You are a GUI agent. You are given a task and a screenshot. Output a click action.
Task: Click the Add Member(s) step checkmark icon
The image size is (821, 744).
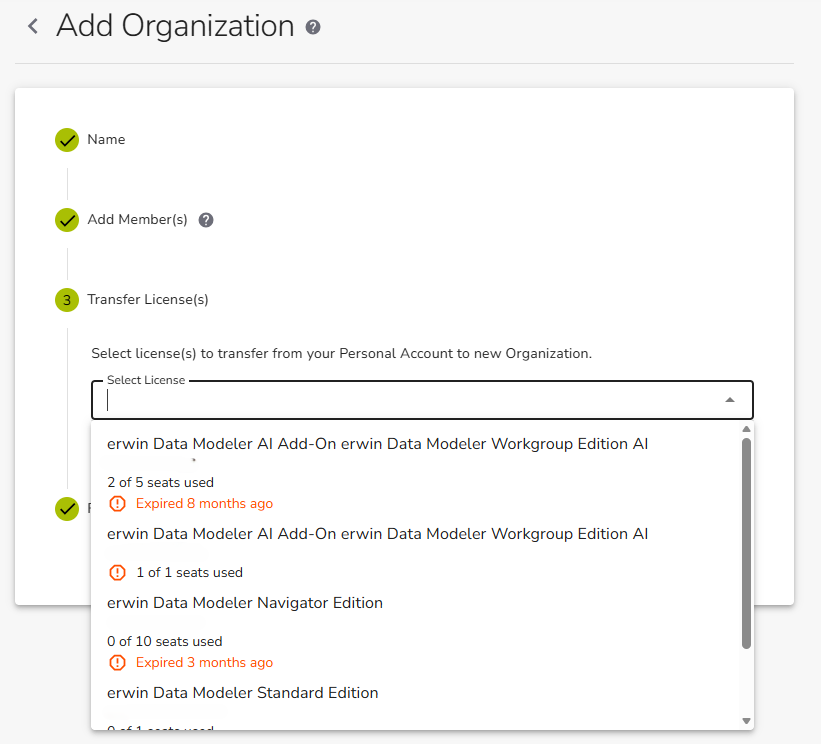(67, 220)
